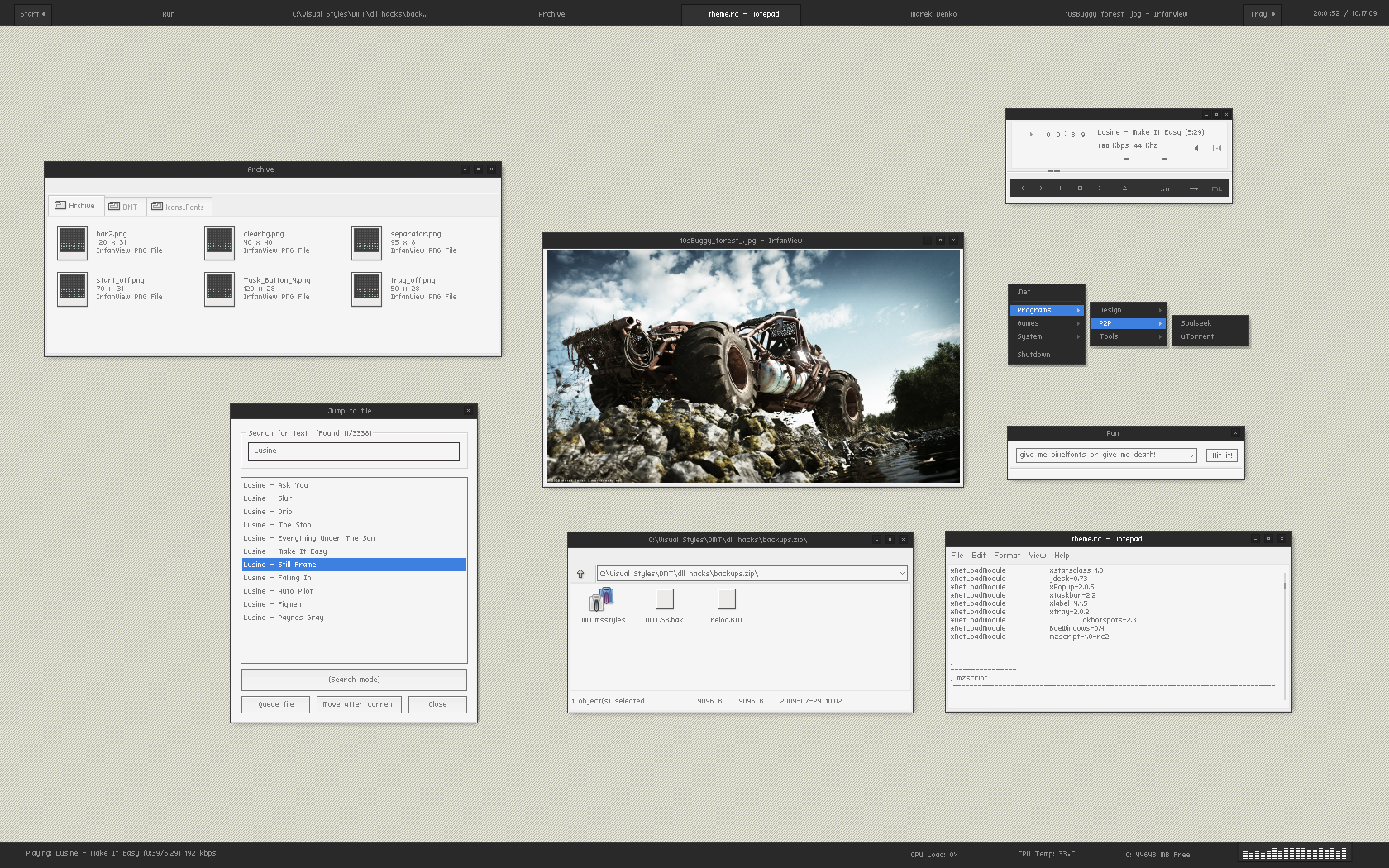Viewport: 1389px width, 868px height.
Task: Click the eject icon in the player
Action: (1124, 188)
